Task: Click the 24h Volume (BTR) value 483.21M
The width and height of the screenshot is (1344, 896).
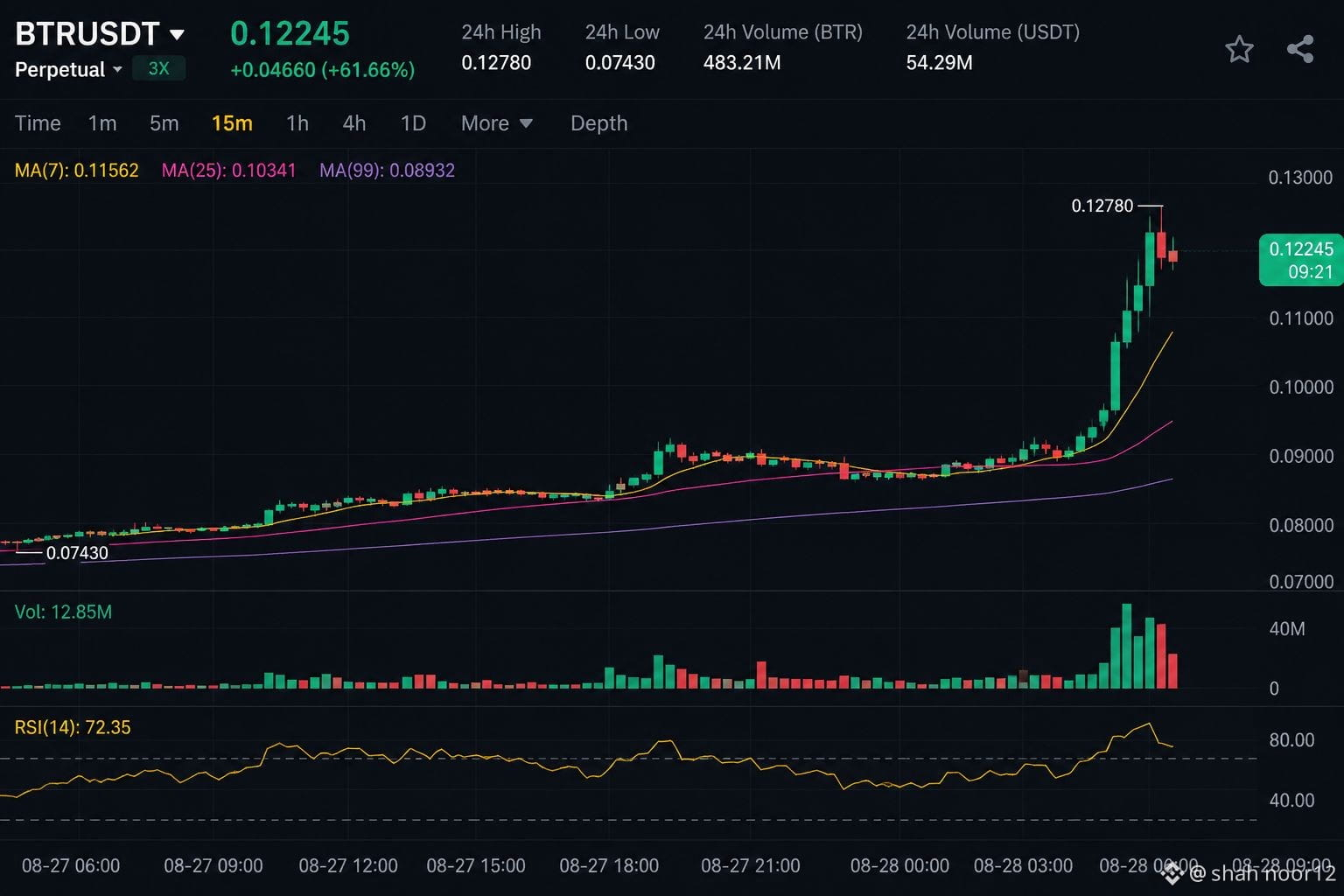Action: 742,63
